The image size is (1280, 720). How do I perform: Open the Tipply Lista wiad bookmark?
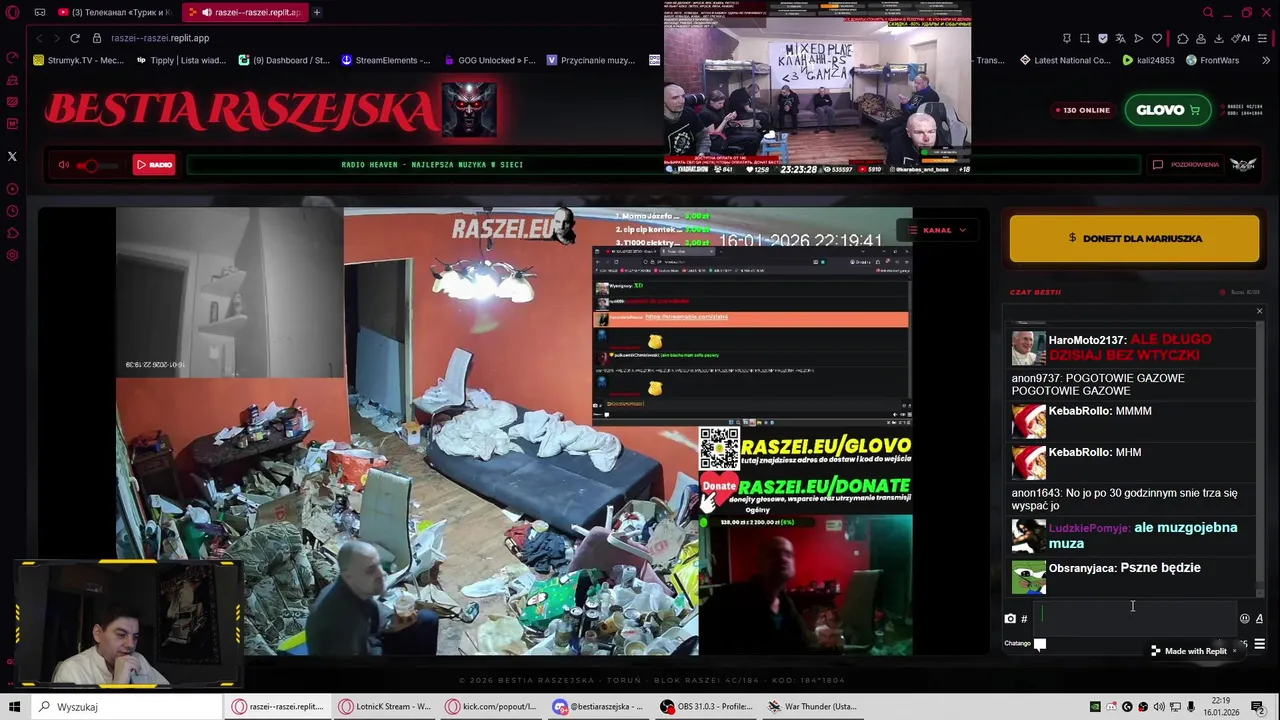[181, 60]
